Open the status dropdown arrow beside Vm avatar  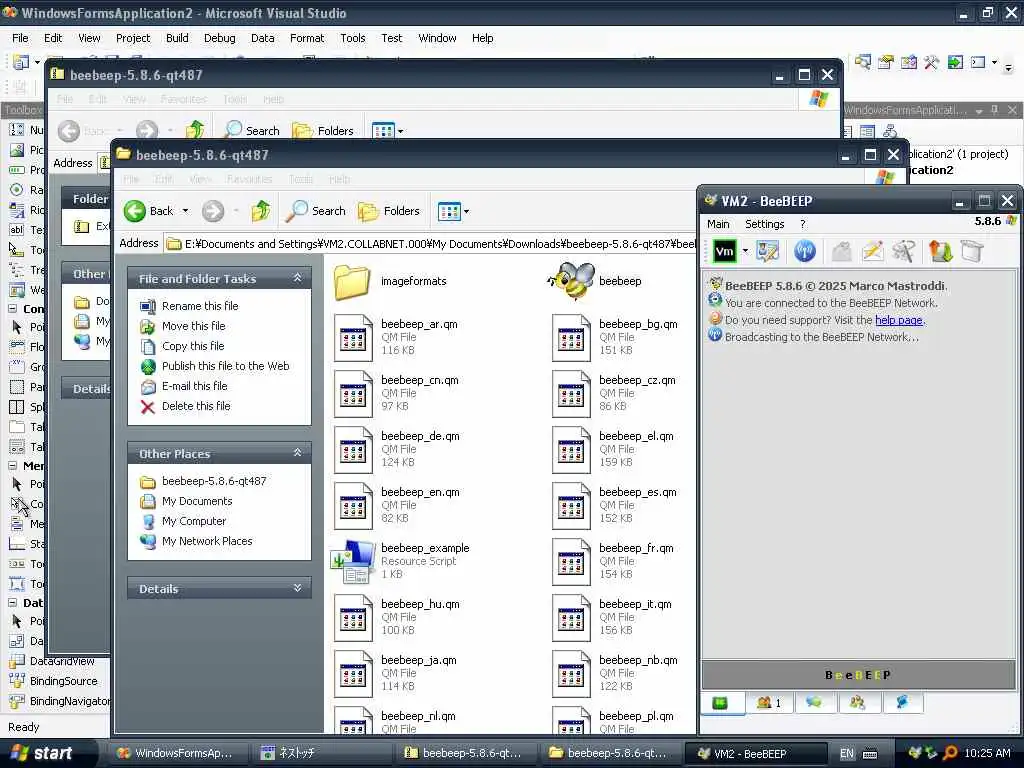point(744,251)
